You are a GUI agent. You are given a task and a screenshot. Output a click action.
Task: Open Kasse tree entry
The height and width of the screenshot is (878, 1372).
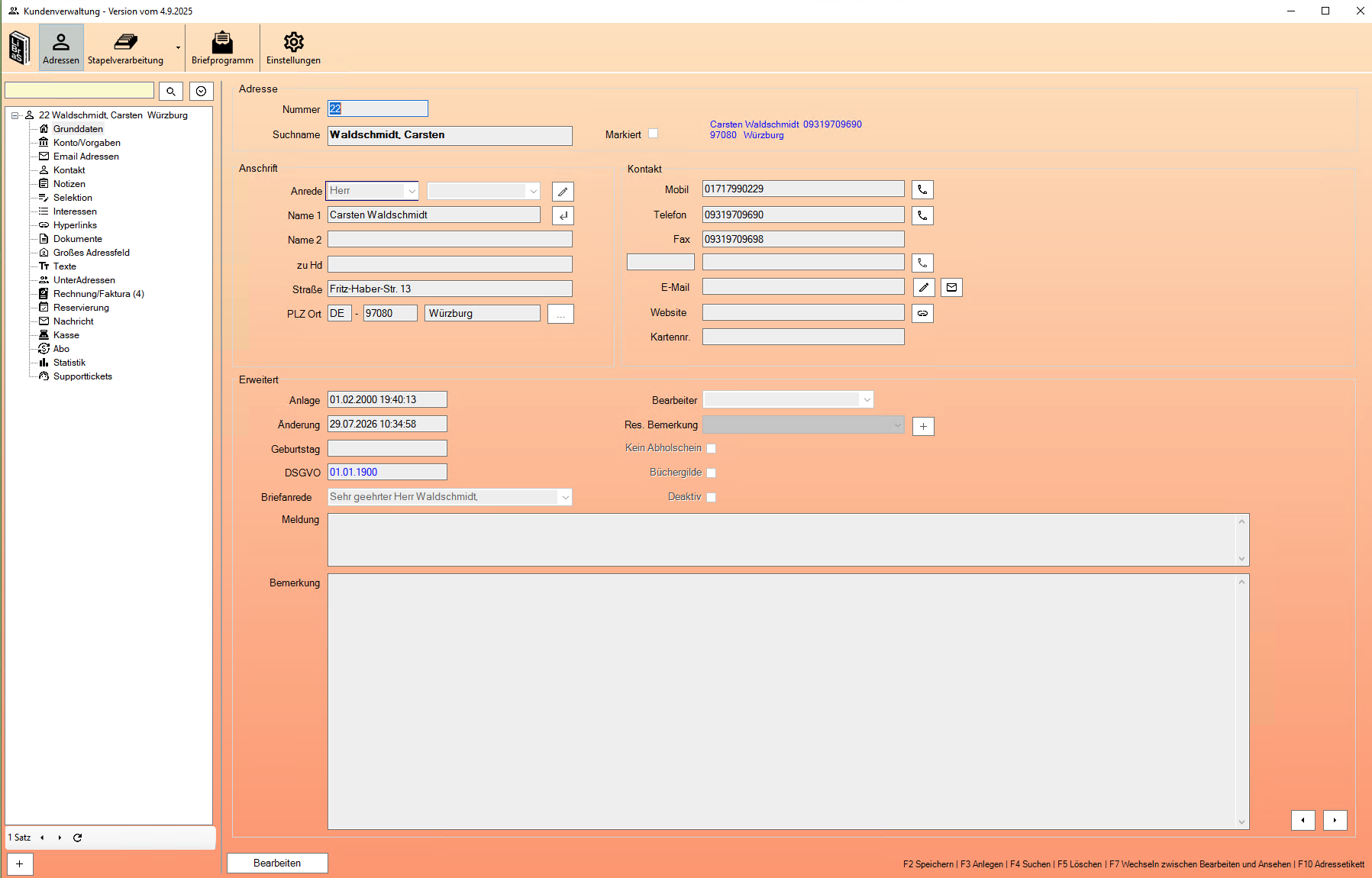click(x=66, y=335)
